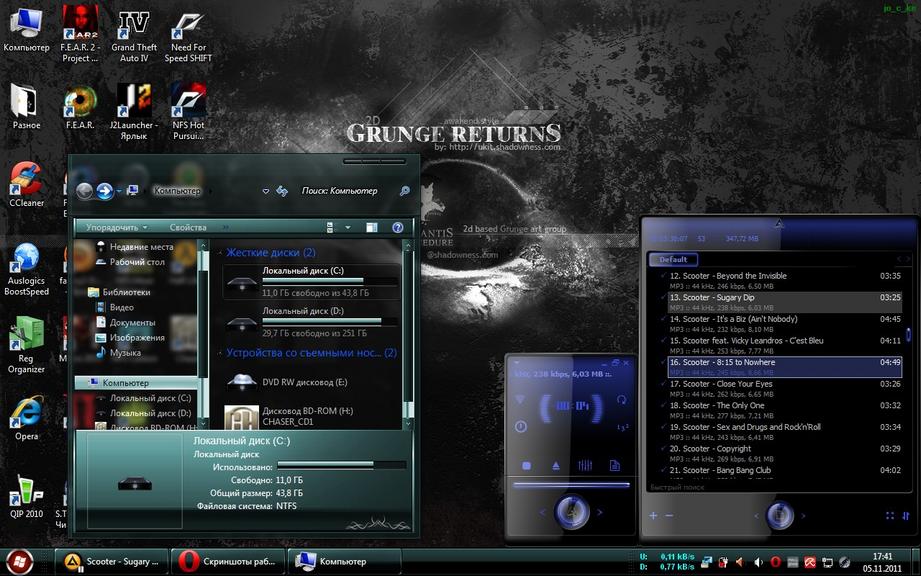Open the view options dropdown arrow

click(348, 228)
